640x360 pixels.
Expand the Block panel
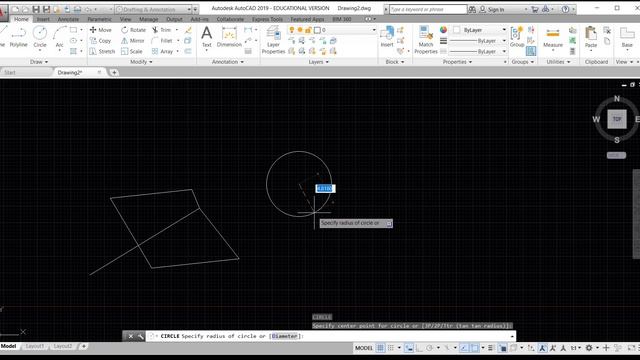[395, 62]
